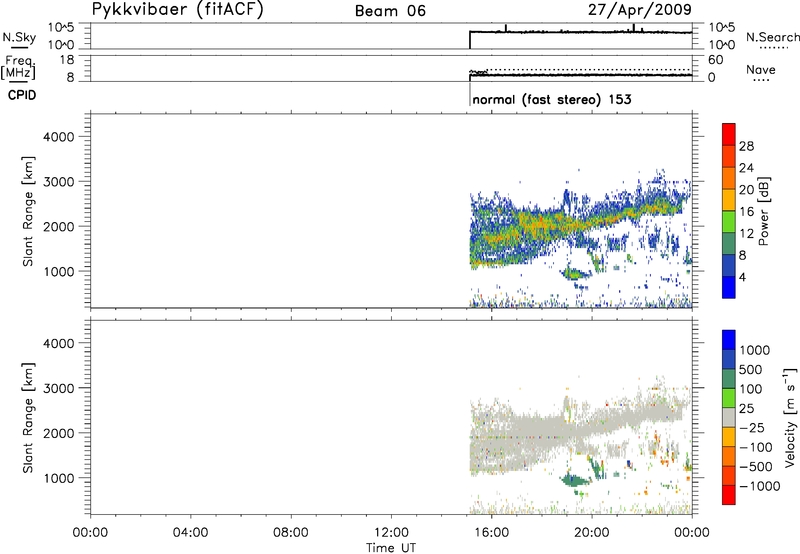The height and width of the screenshot is (554, 800).
Task: Click the '18' frequency axis tick
Action: [67, 60]
